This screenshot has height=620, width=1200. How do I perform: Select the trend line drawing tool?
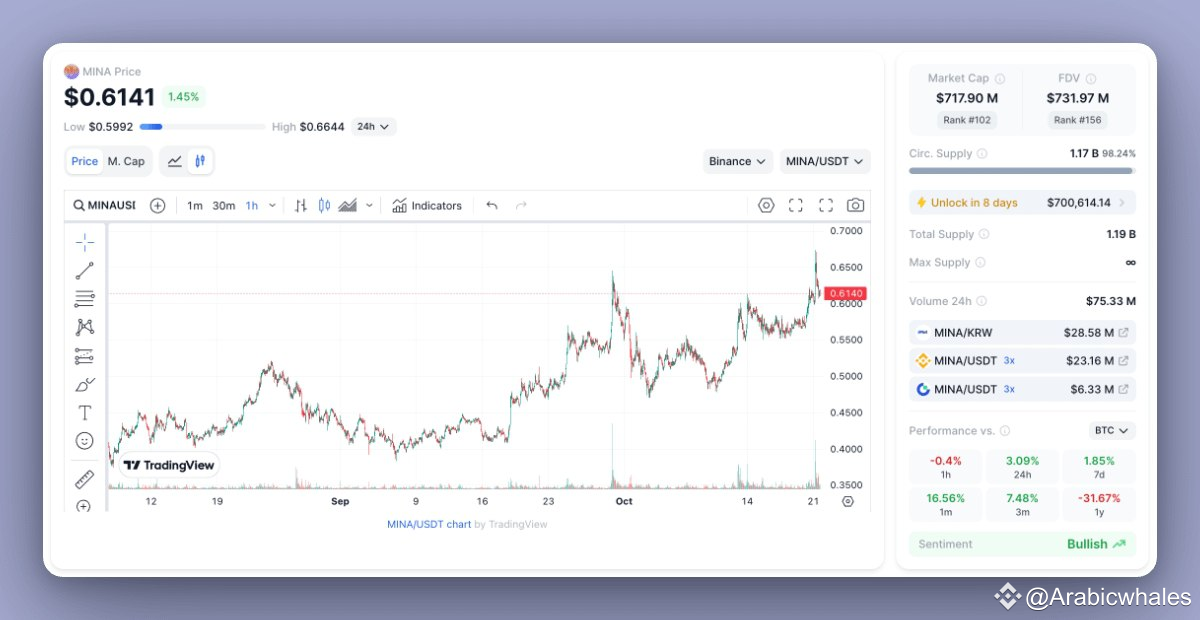[84, 270]
